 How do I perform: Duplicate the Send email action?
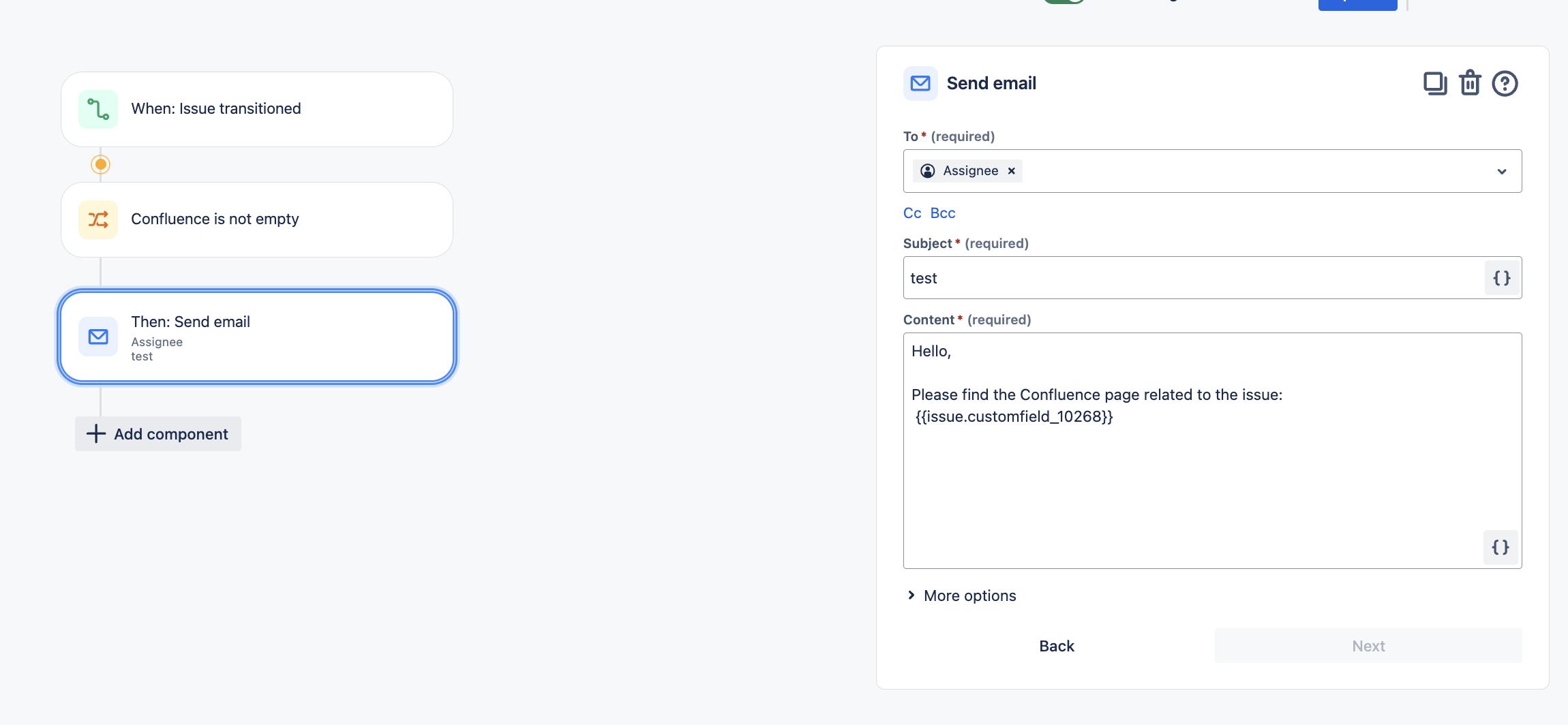tap(1435, 83)
